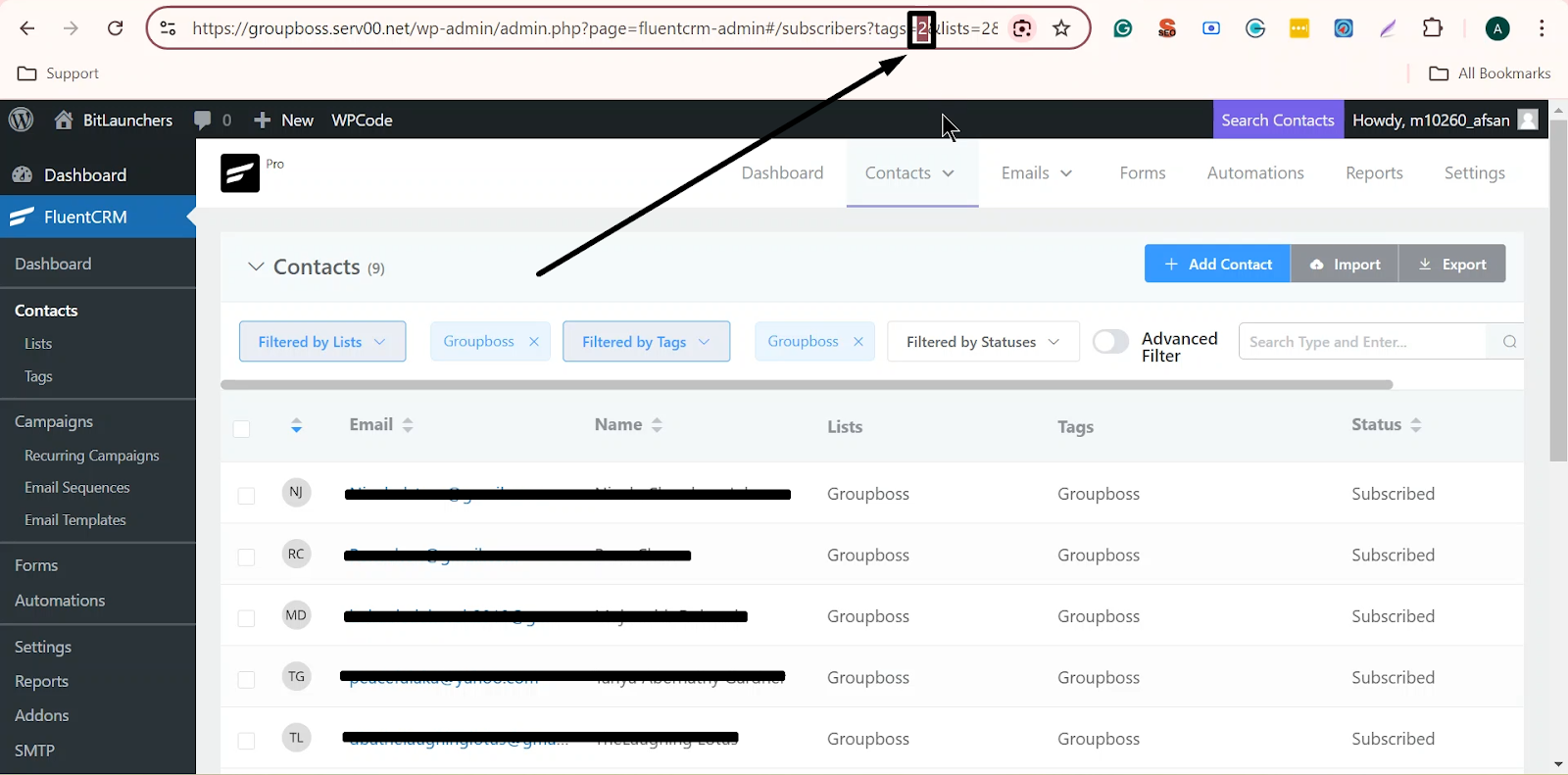This screenshot has width=1568, height=775.
Task: Click the TG contact avatar
Action: pyautogui.click(x=296, y=676)
